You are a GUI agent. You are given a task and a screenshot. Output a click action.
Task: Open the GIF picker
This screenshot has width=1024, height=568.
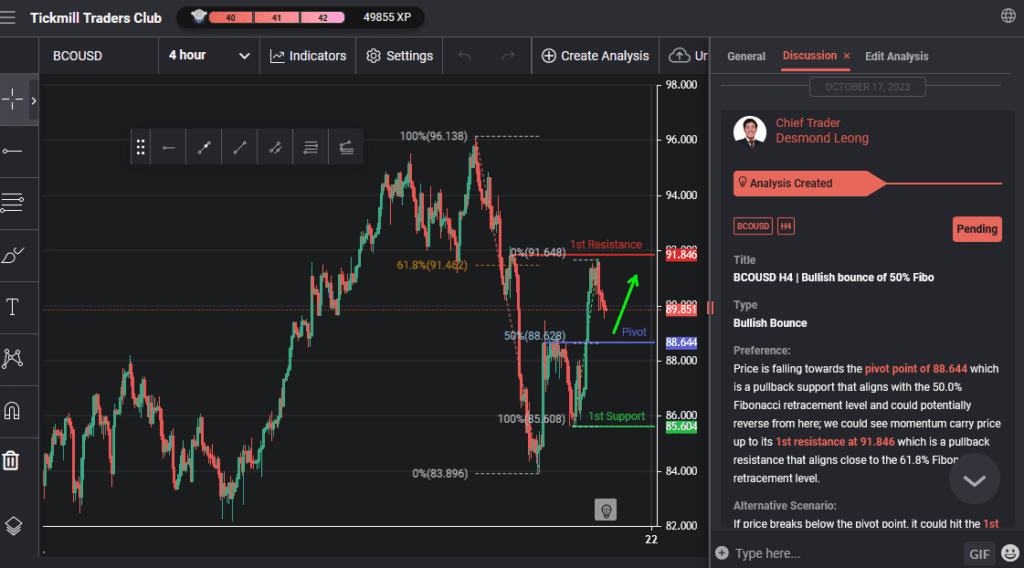pyautogui.click(x=979, y=554)
